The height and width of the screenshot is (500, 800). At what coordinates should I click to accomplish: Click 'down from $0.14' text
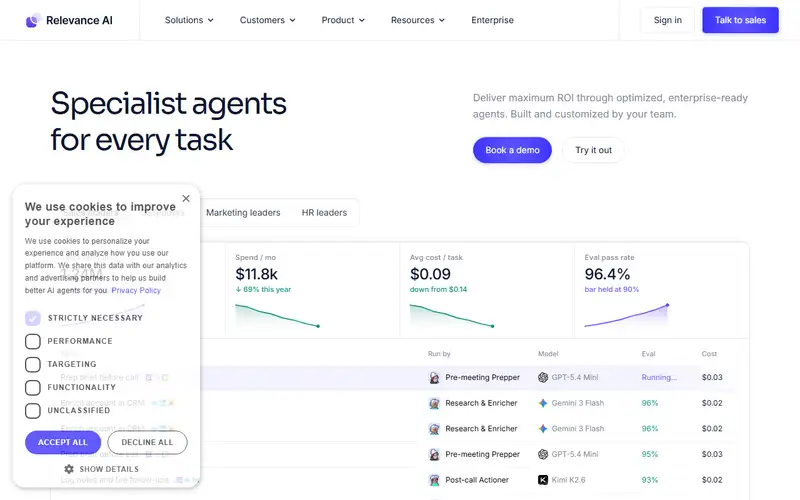pos(438,289)
